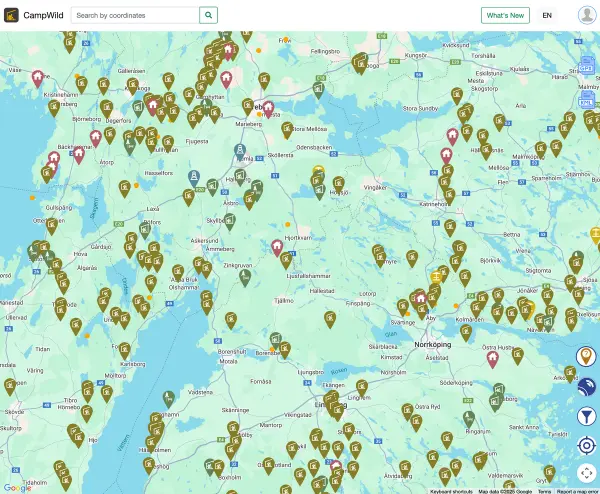The width and height of the screenshot is (600, 494).
Task: Select the green marker at Zinkgruvan
Action: [x=245, y=277]
